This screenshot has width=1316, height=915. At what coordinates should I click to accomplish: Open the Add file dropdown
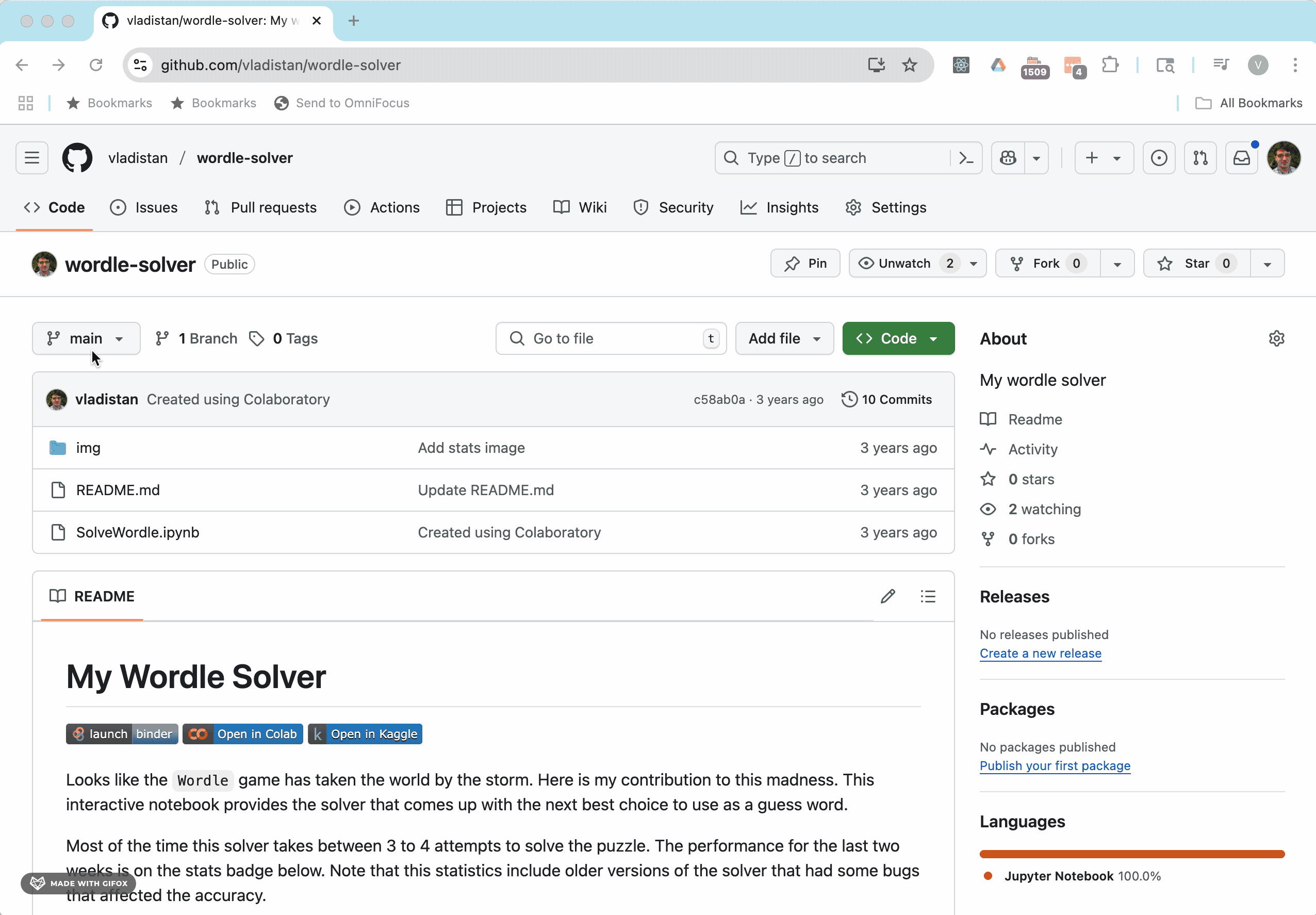(x=784, y=338)
